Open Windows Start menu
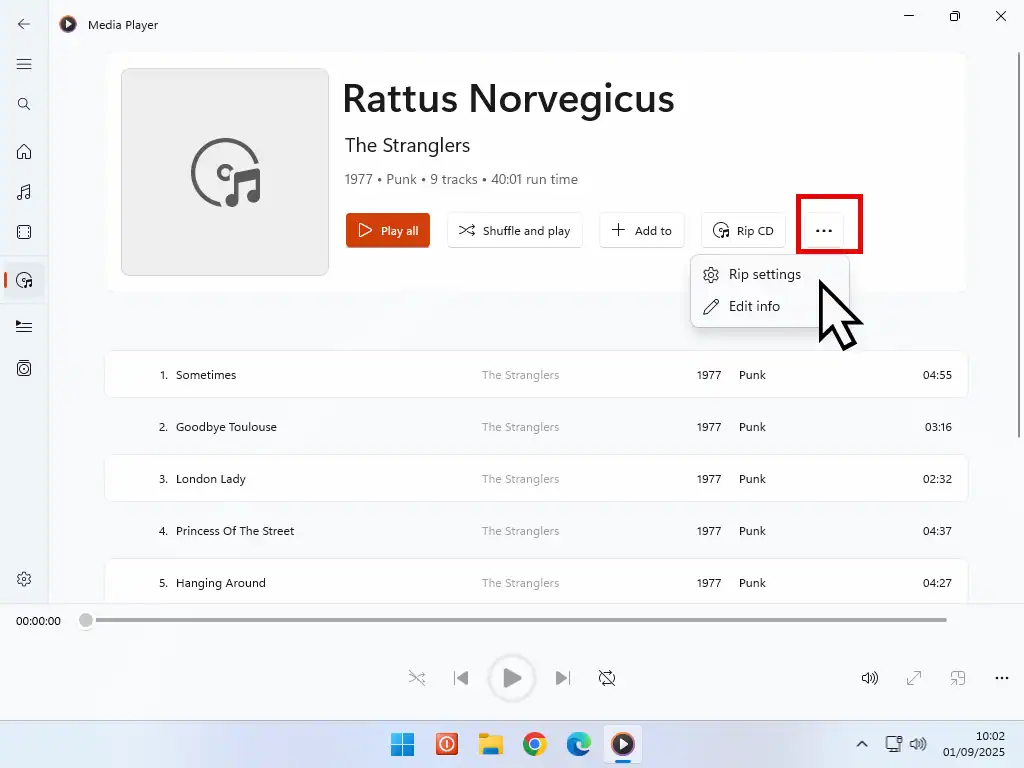Screen dimensions: 1024x768 click(x=402, y=744)
